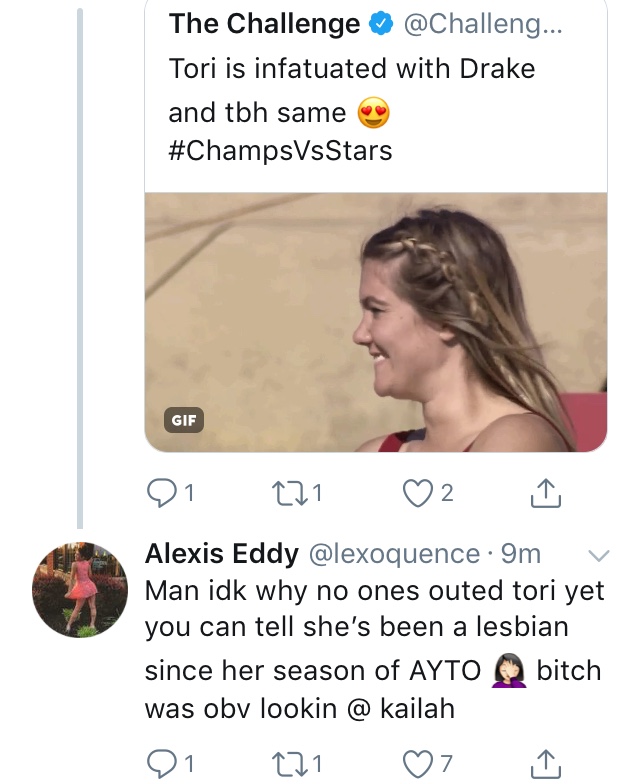Open tweet options chevron beside 9m
Viewport: 640px width, 784px height.
[598, 555]
